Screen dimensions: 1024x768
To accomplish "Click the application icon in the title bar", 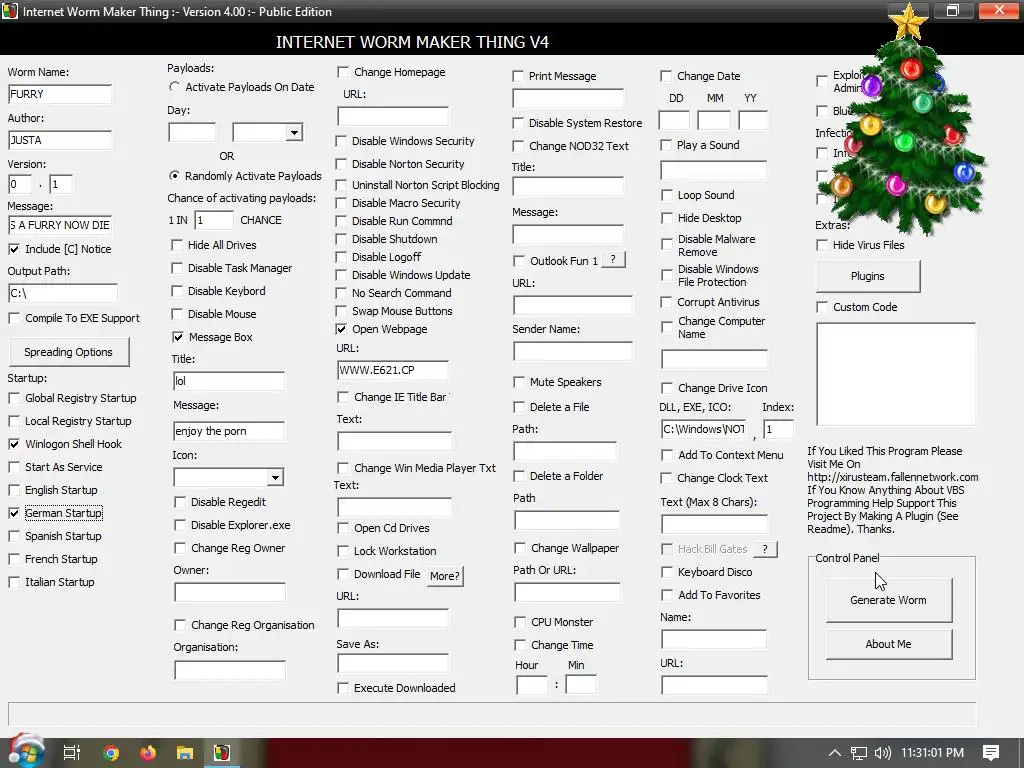I will pos(10,11).
